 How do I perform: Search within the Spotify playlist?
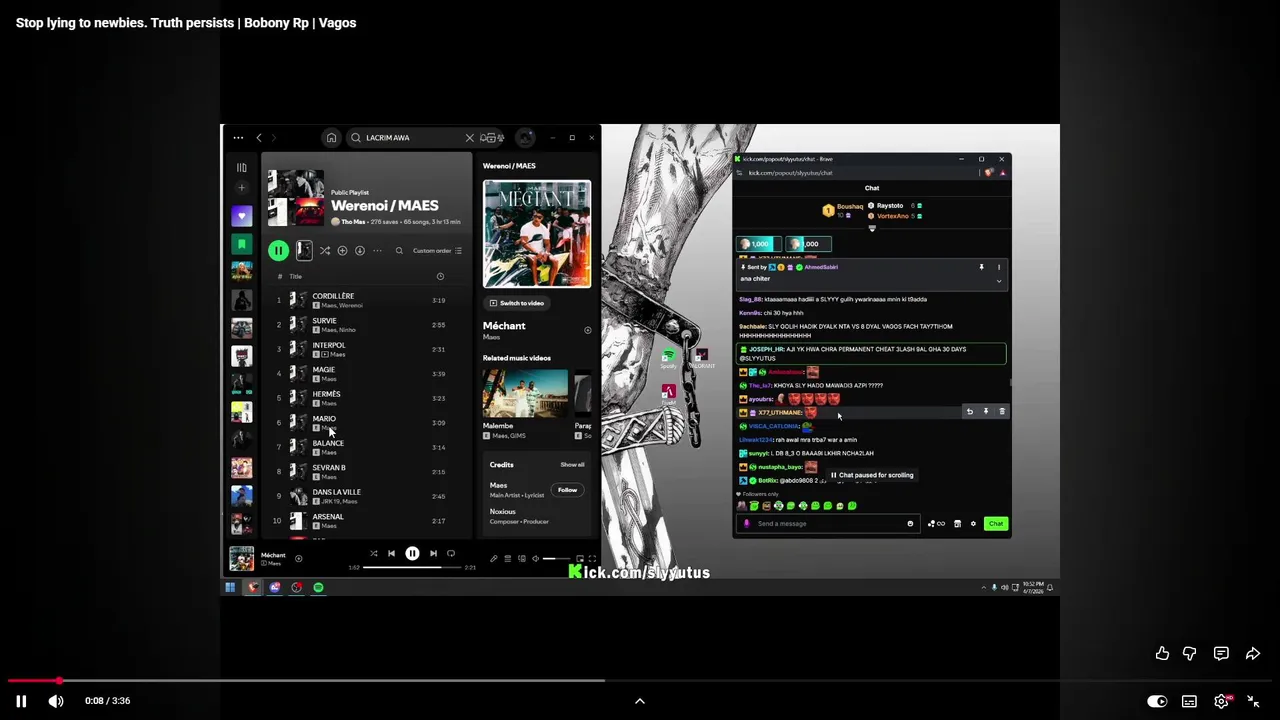pyautogui.click(x=399, y=251)
